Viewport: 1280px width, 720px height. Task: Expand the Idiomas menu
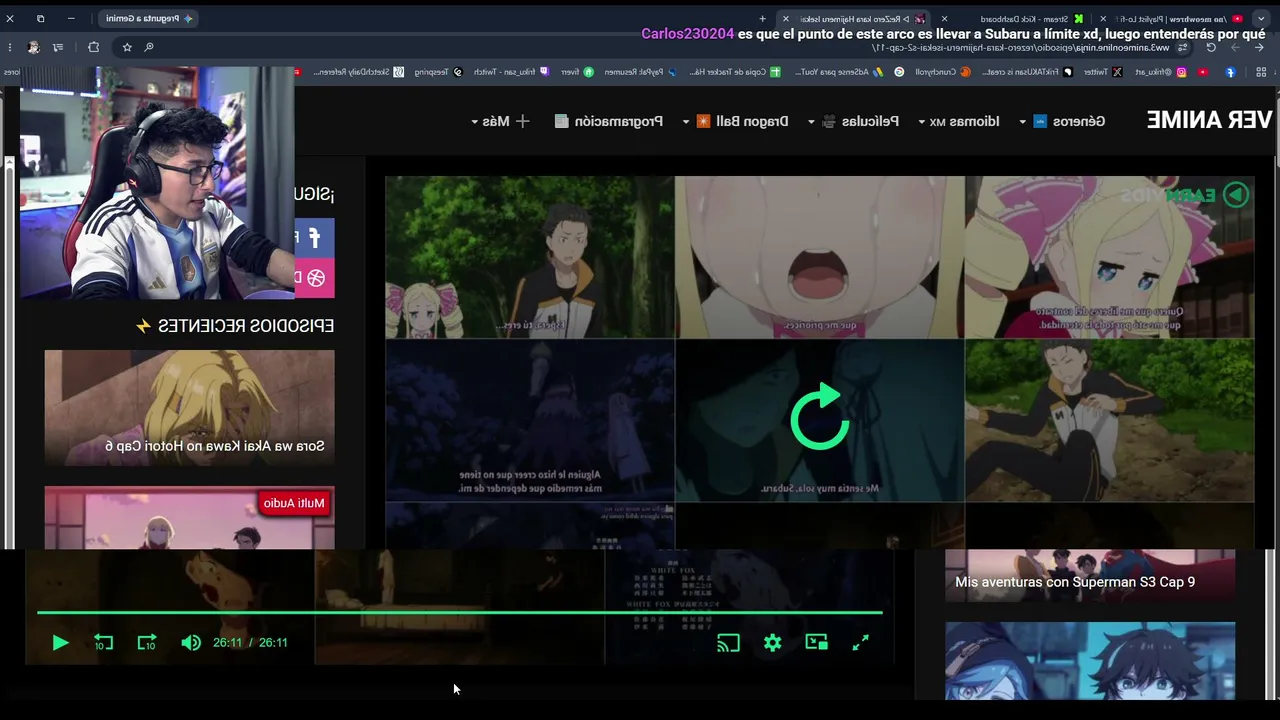click(958, 121)
